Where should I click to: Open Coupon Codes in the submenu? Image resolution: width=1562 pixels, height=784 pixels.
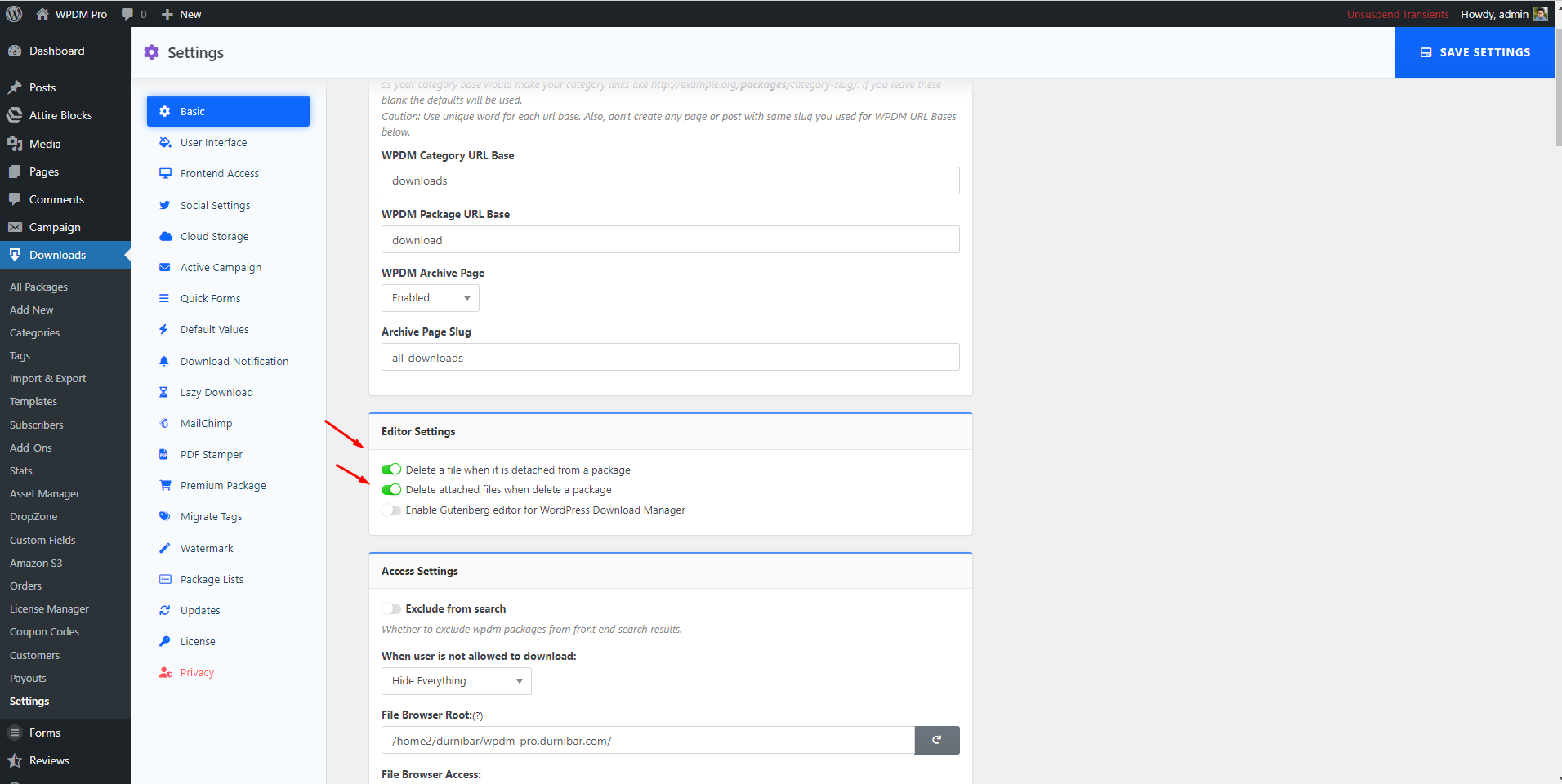pos(44,631)
